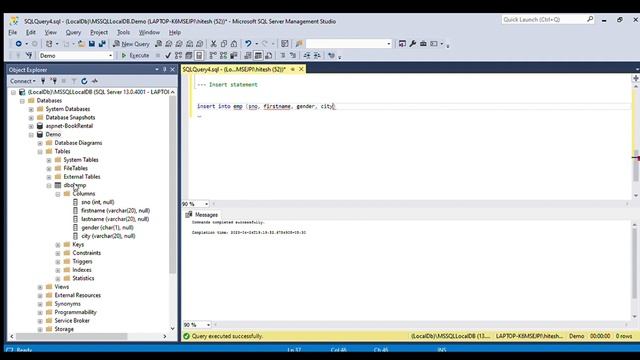Click the Query Options icon
Screen dimensions: 640x360
point(189,56)
